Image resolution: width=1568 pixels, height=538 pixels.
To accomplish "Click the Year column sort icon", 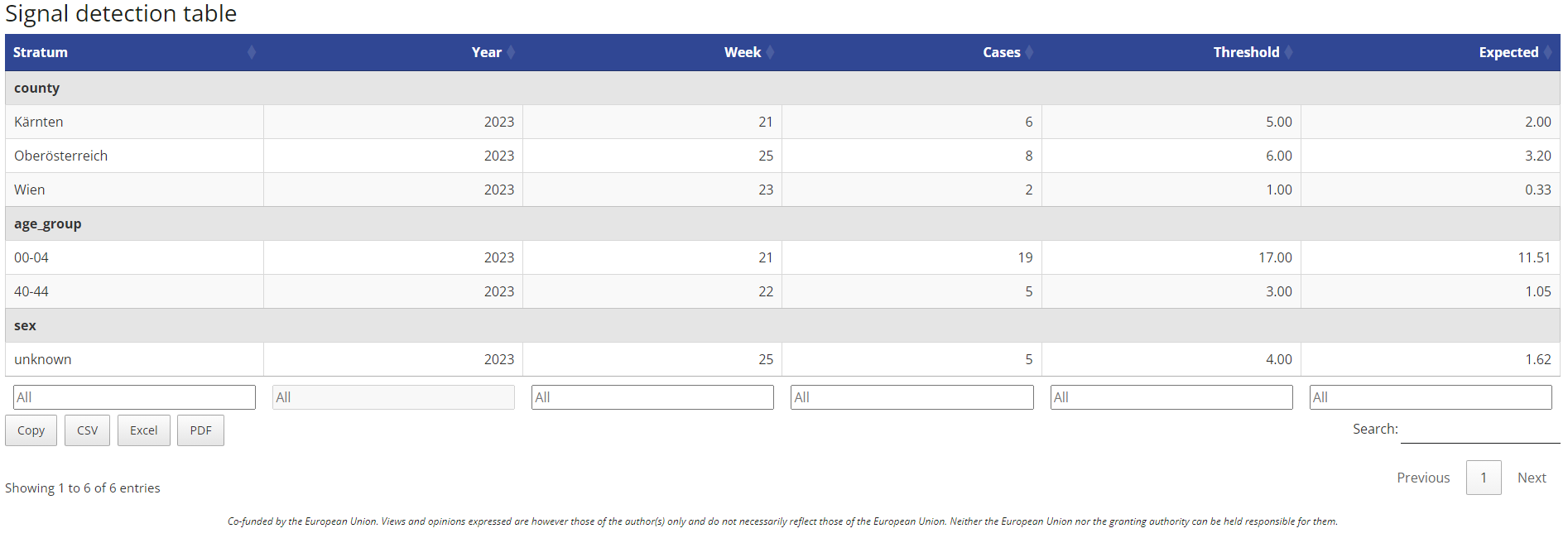I will [x=511, y=52].
